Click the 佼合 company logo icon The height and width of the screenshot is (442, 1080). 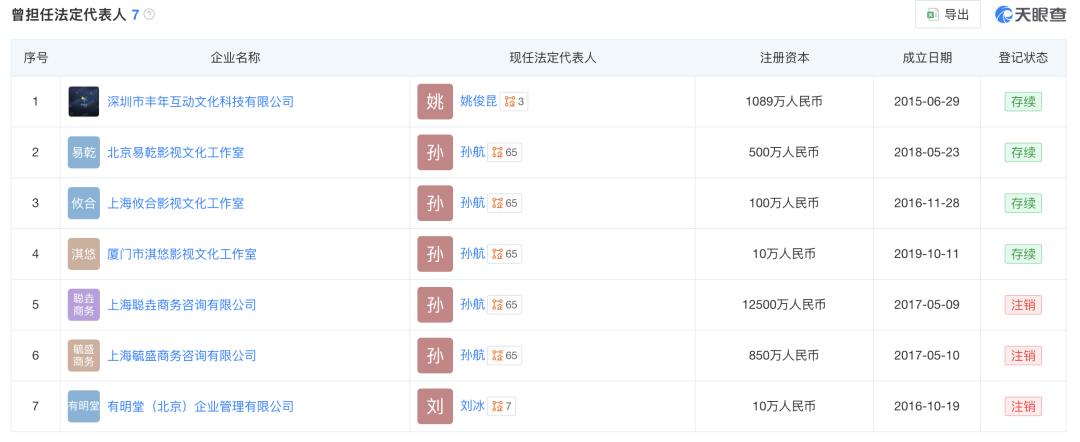coord(84,203)
